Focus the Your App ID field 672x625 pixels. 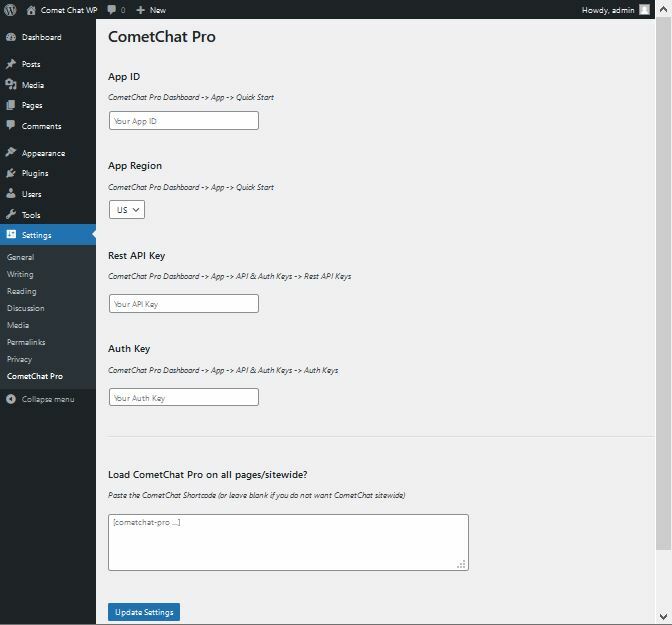[x=184, y=120]
